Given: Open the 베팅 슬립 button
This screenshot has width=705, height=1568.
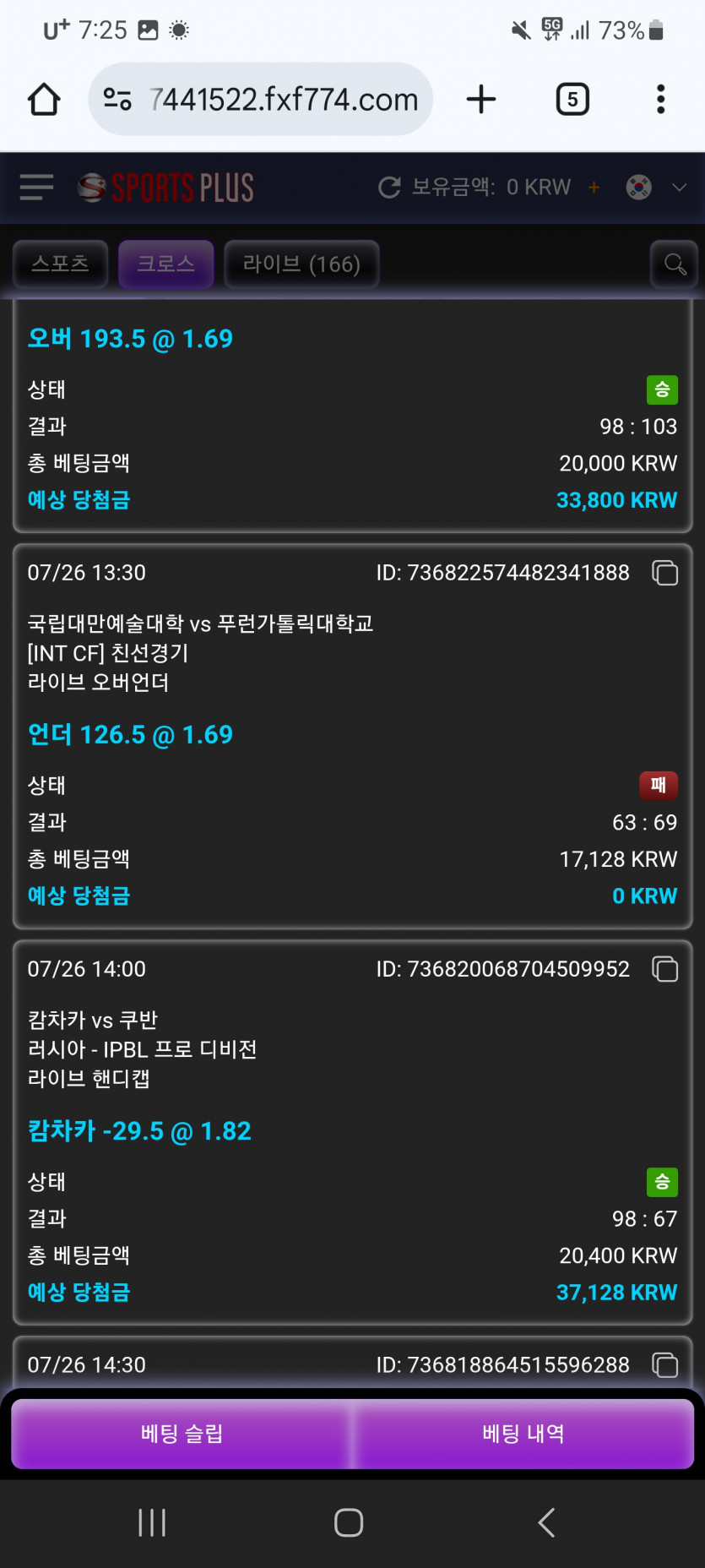Looking at the screenshot, I should pyautogui.click(x=182, y=1434).
